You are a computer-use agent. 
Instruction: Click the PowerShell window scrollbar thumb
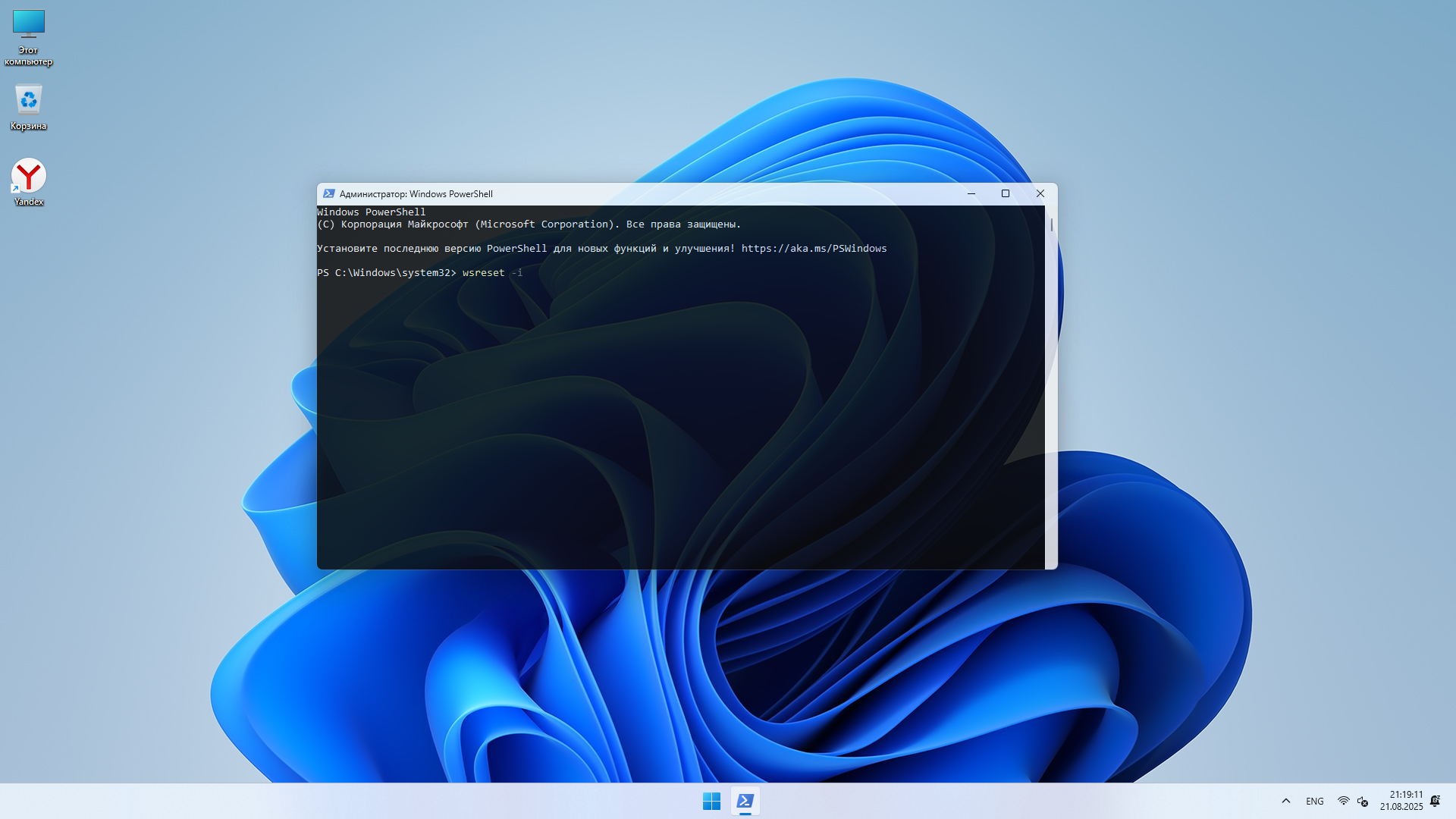[x=1051, y=225]
